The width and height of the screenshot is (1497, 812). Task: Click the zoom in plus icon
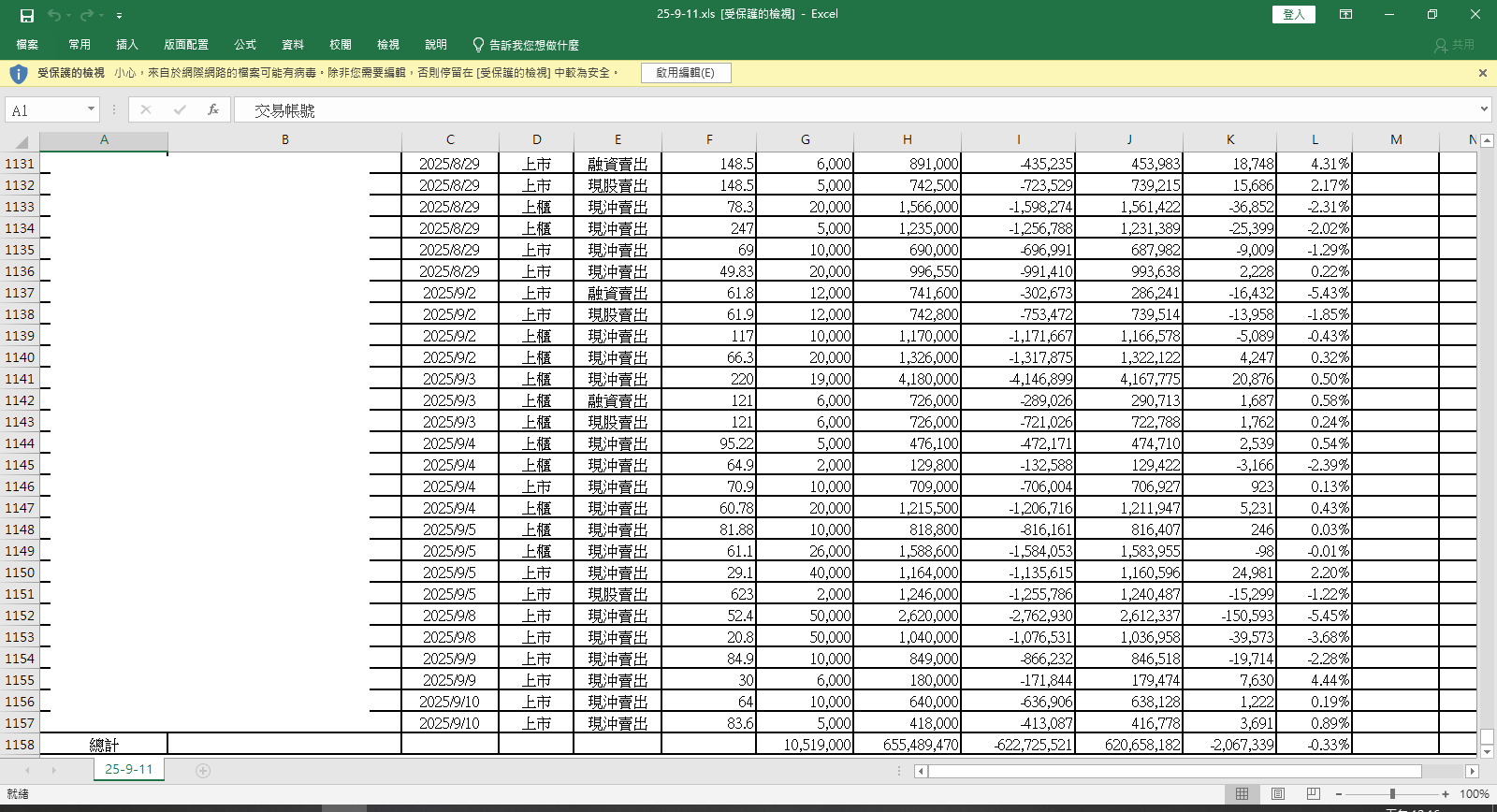pos(1446,793)
